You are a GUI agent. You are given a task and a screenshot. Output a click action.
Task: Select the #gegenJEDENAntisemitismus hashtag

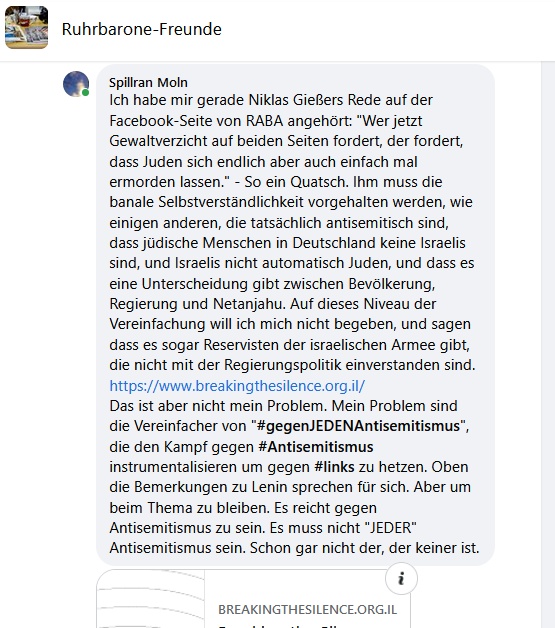coord(358,426)
